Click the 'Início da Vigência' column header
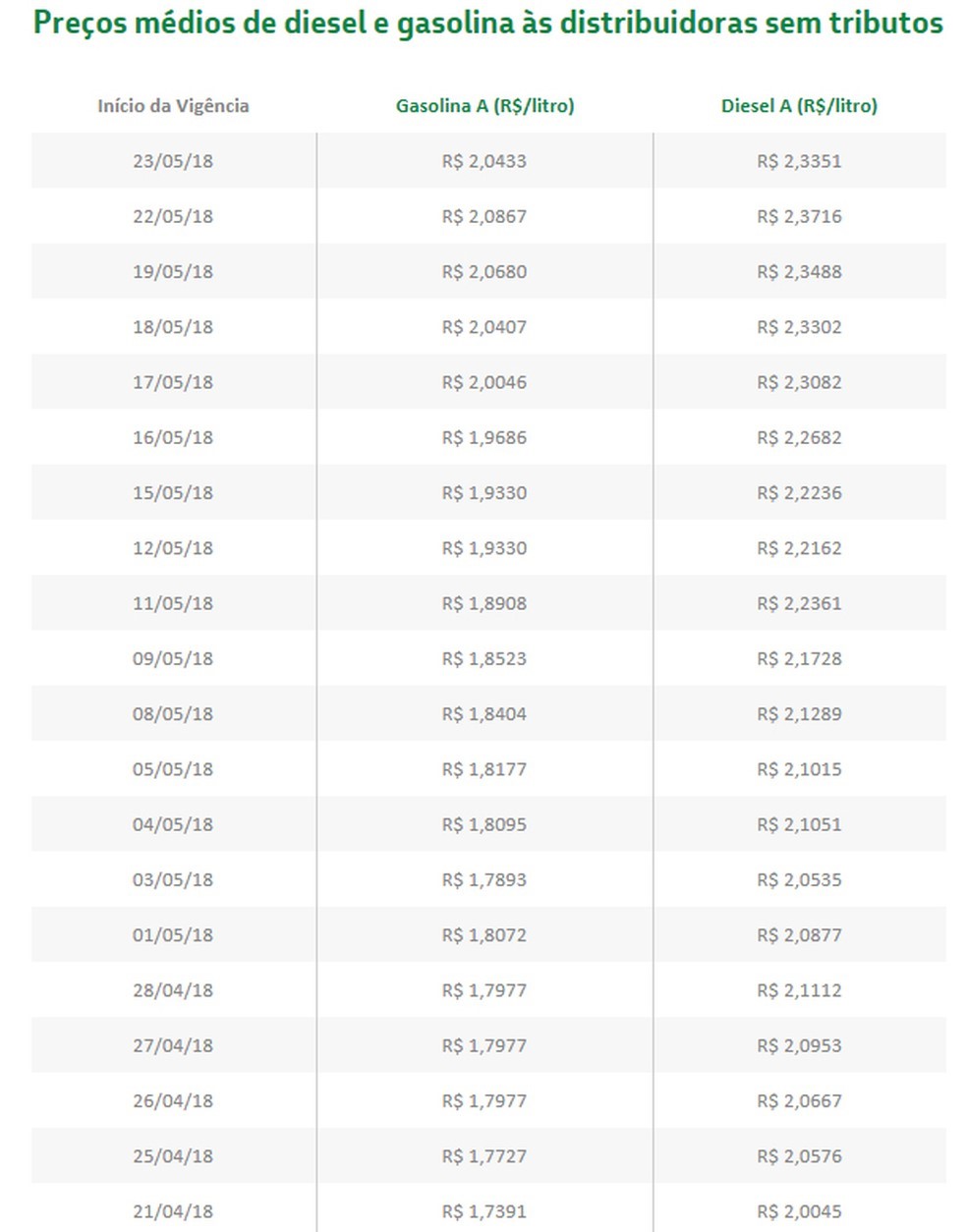This screenshot has height=1232, width=967. pyautogui.click(x=173, y=106)
